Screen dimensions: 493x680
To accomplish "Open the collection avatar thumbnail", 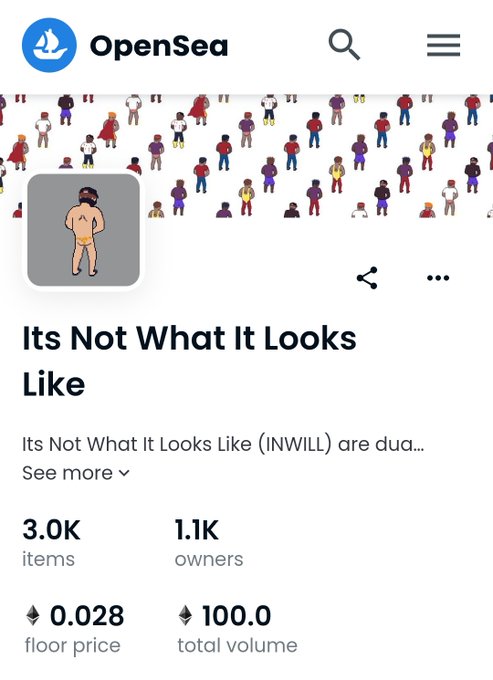I will pos(83,230).
